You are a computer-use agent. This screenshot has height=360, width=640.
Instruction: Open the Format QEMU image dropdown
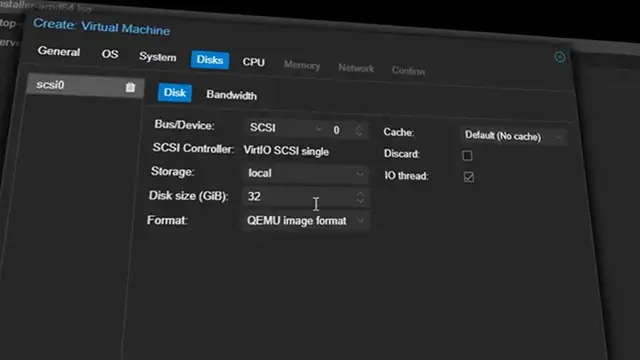tap(360, 221)
